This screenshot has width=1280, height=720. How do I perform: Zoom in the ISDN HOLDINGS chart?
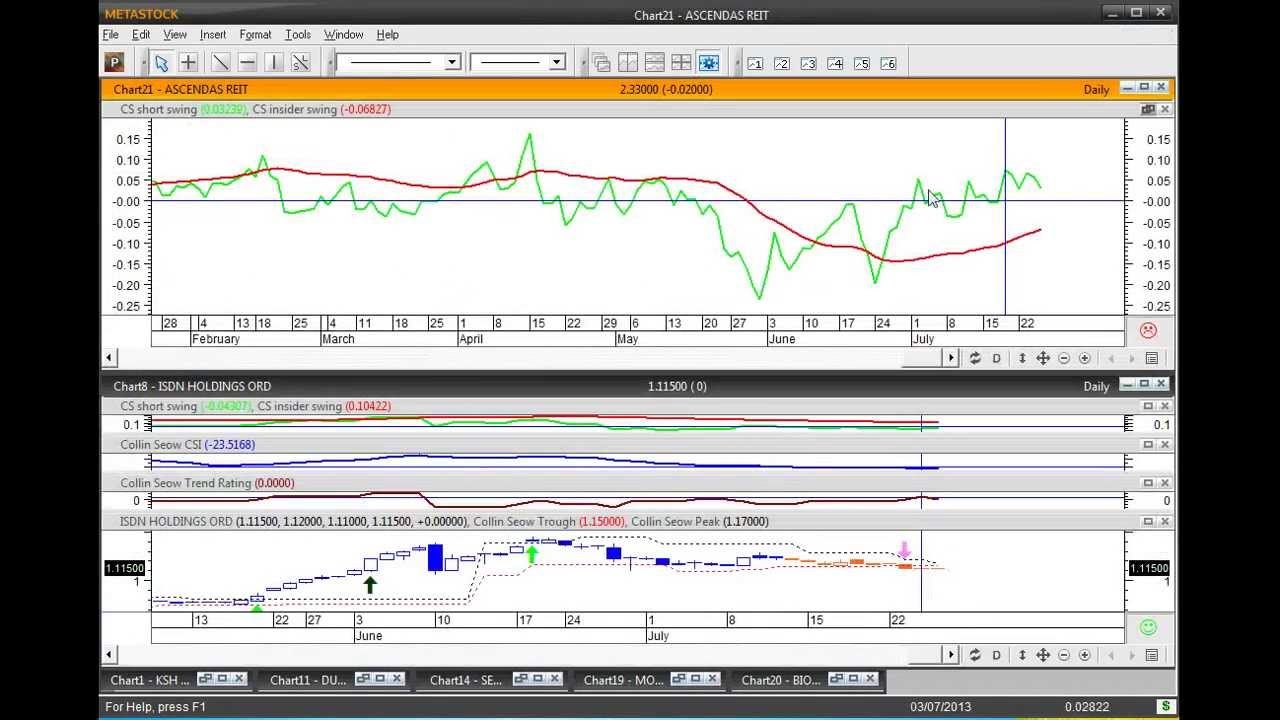[1084, 655]
